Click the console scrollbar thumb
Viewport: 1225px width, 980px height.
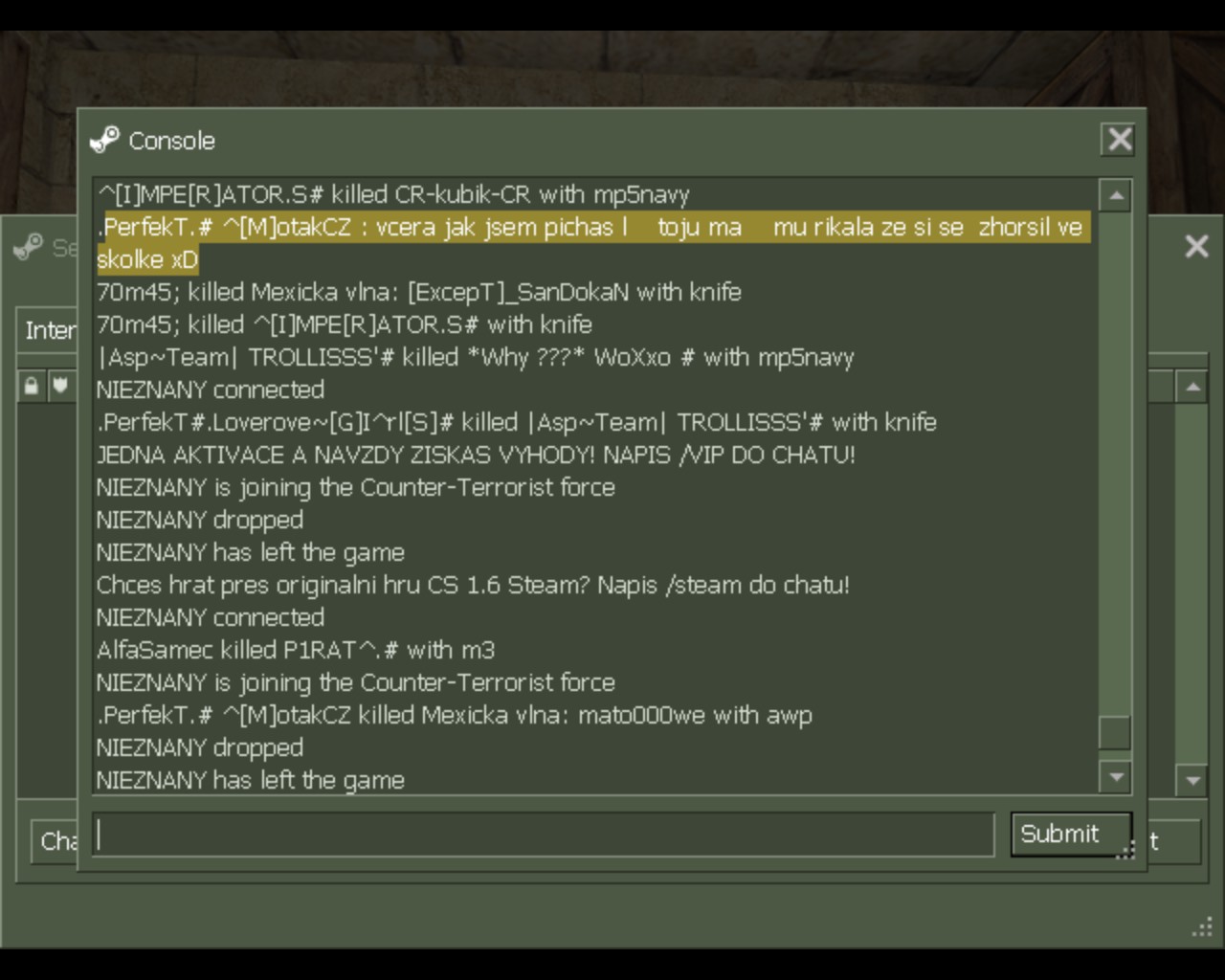[x=1115, y=733]
